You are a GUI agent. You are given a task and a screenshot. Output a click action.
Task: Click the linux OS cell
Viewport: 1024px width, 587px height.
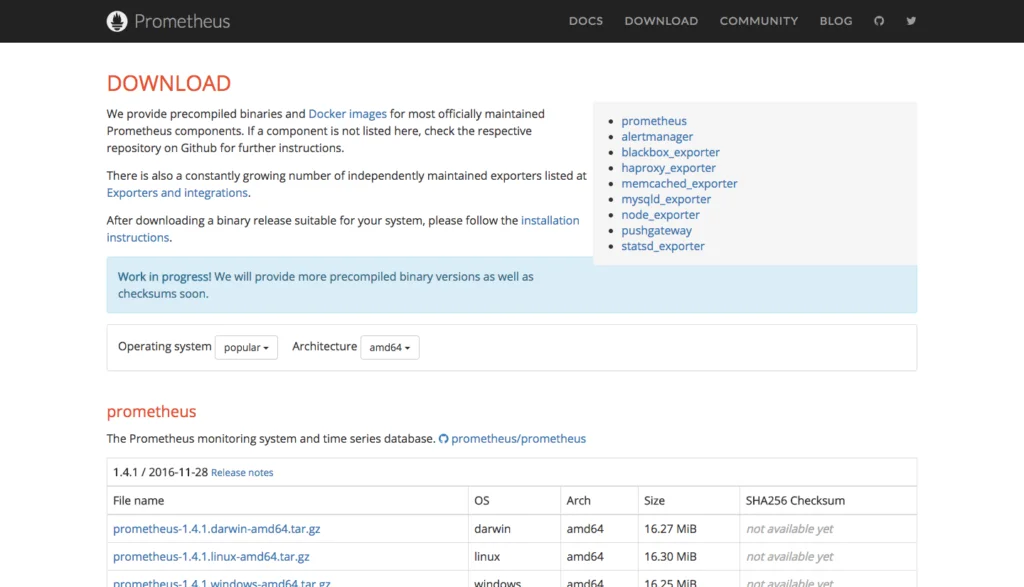[x=487, y=557]
